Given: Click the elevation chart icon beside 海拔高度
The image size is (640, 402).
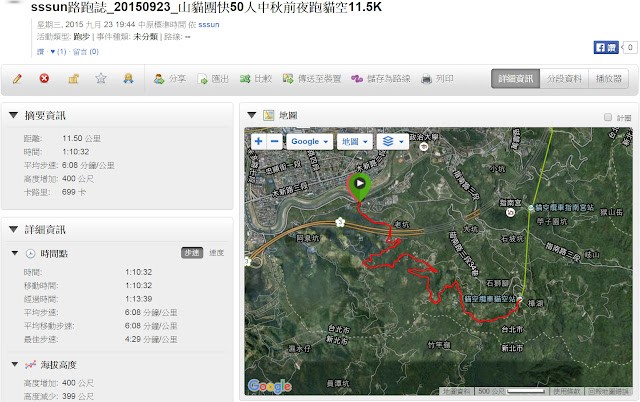Looking at the screenshot, I should (x=30, y=364).
